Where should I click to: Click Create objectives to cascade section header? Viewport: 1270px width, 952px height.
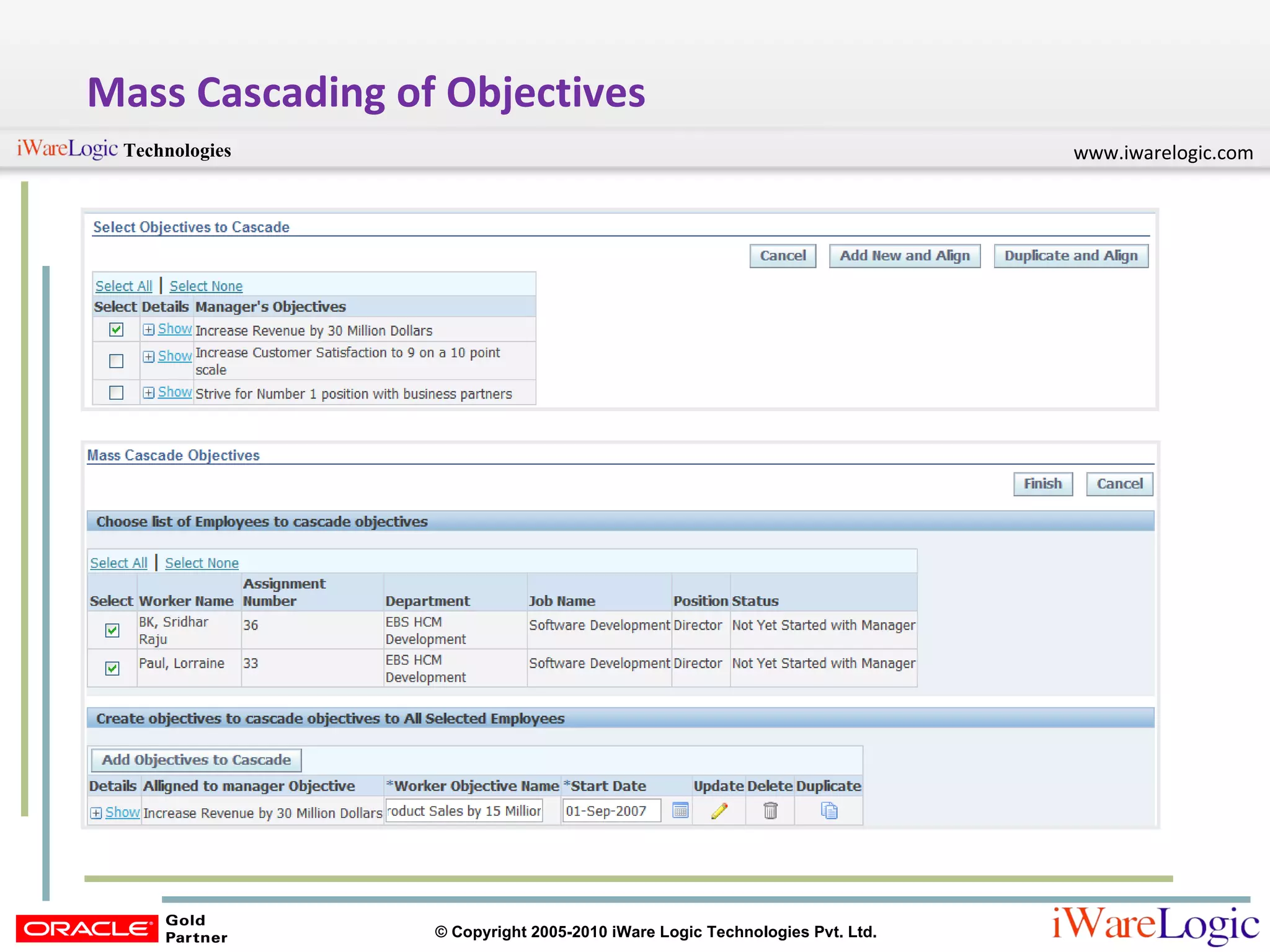620,718
